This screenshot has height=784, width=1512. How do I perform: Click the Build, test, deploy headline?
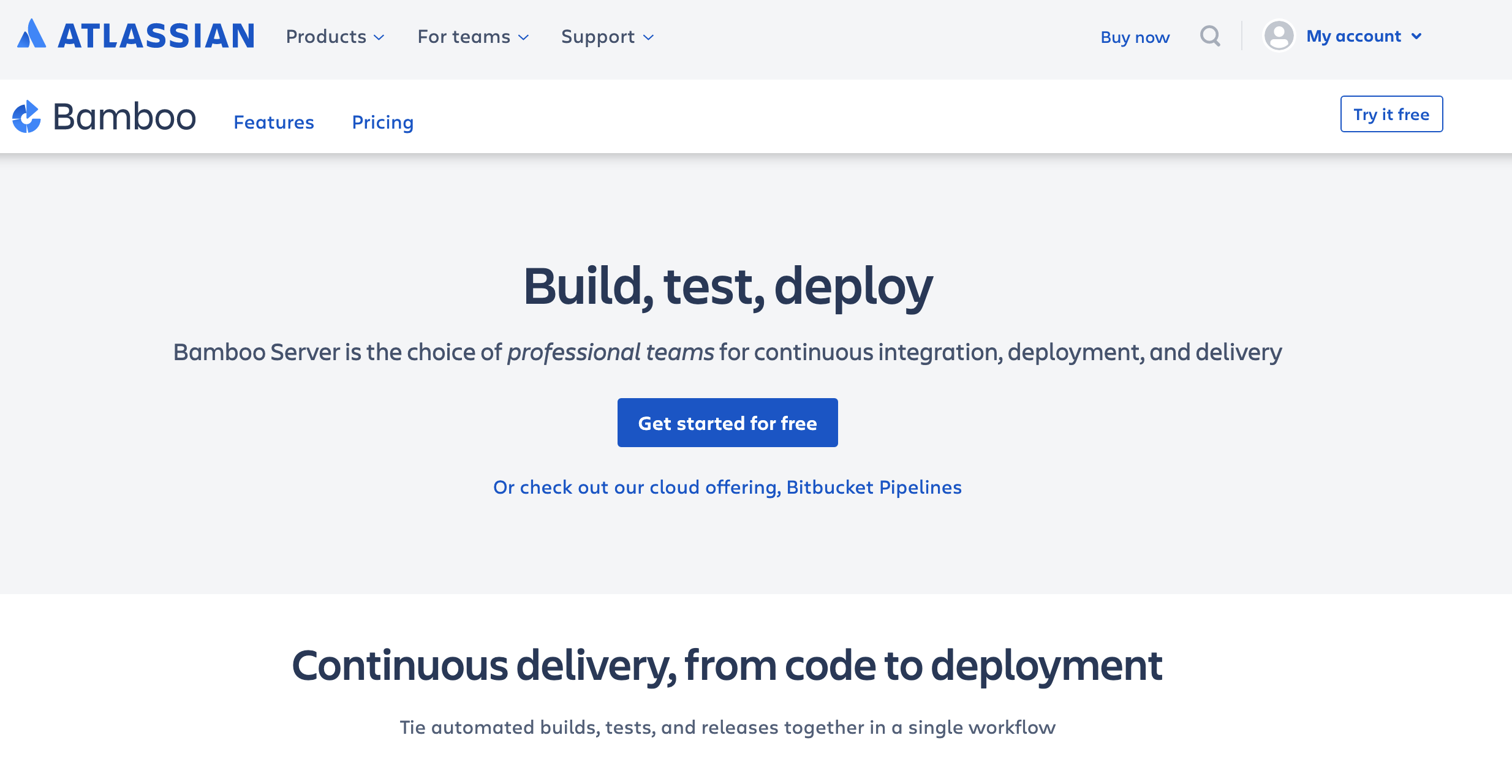click(x=727, y=287)
